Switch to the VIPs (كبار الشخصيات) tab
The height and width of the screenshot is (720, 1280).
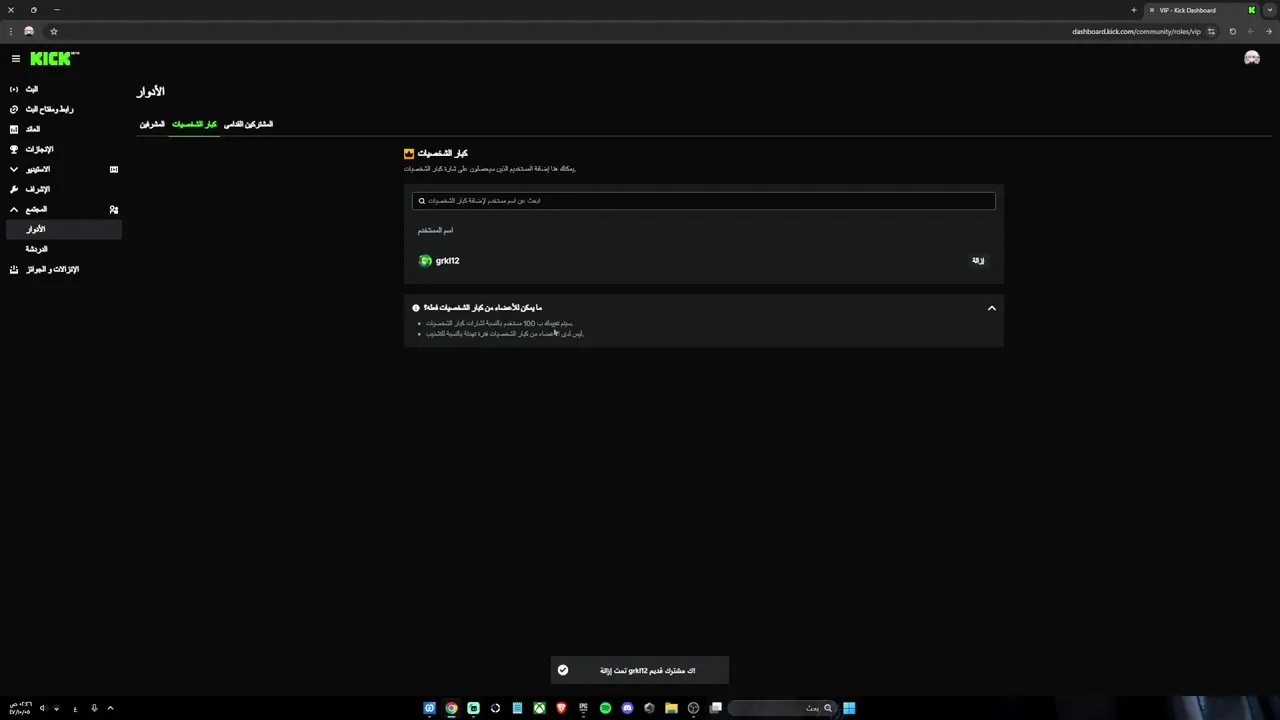pyautogui.click(x=194, y=124)
